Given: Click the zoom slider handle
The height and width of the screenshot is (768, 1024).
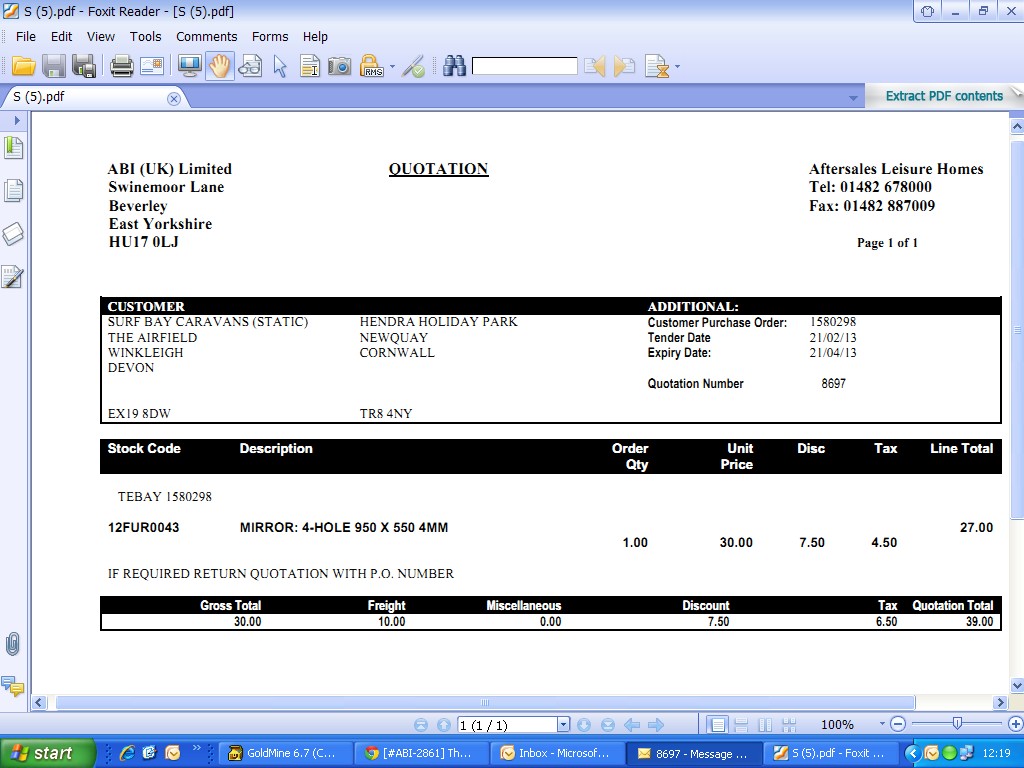Looking at the screenshot, I should click(957, 724).
